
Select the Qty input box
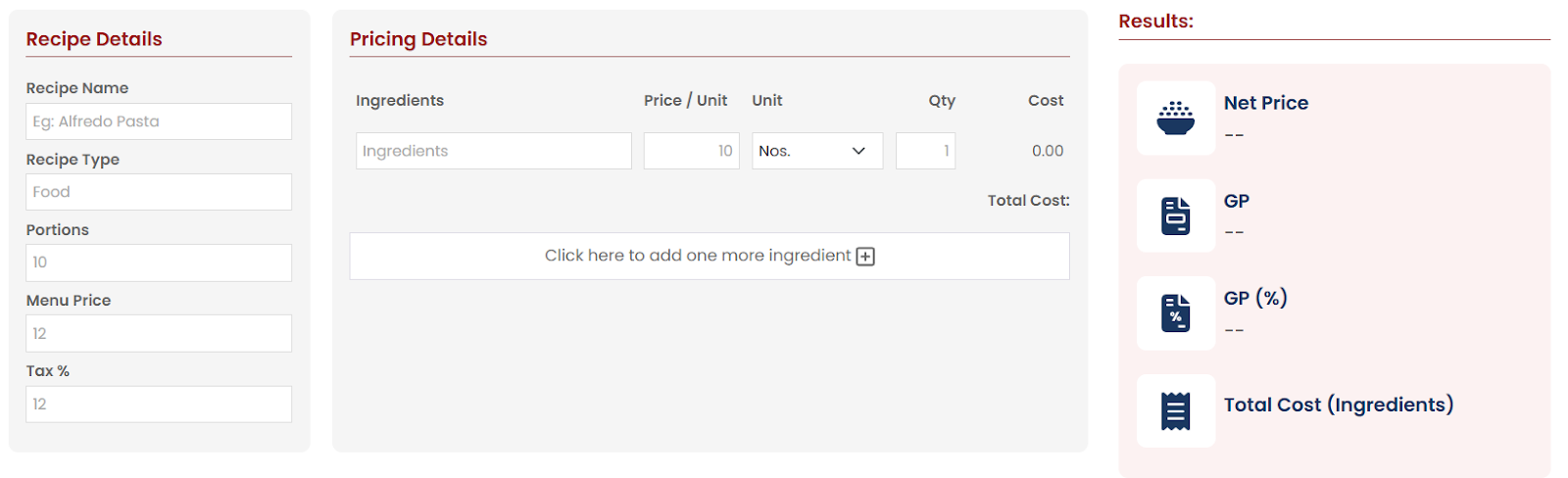925,151
